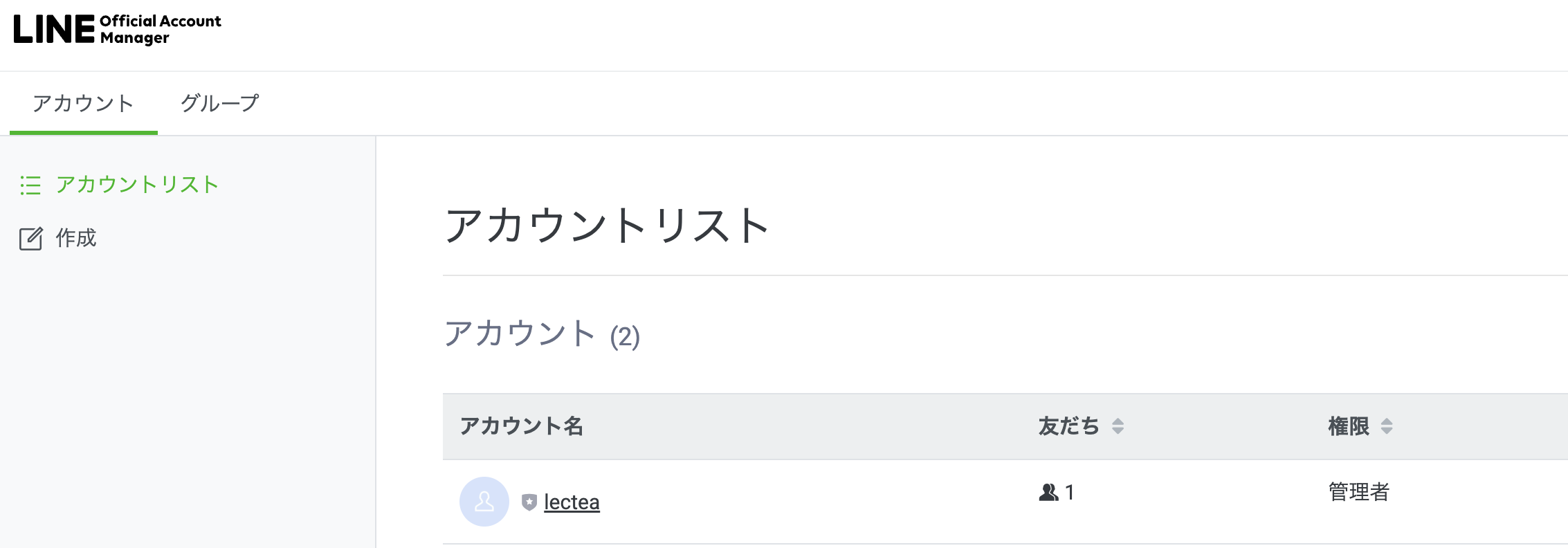
Task: Click the アカウントリスト list icon in the sidebar
Action: tap(31, 185)
